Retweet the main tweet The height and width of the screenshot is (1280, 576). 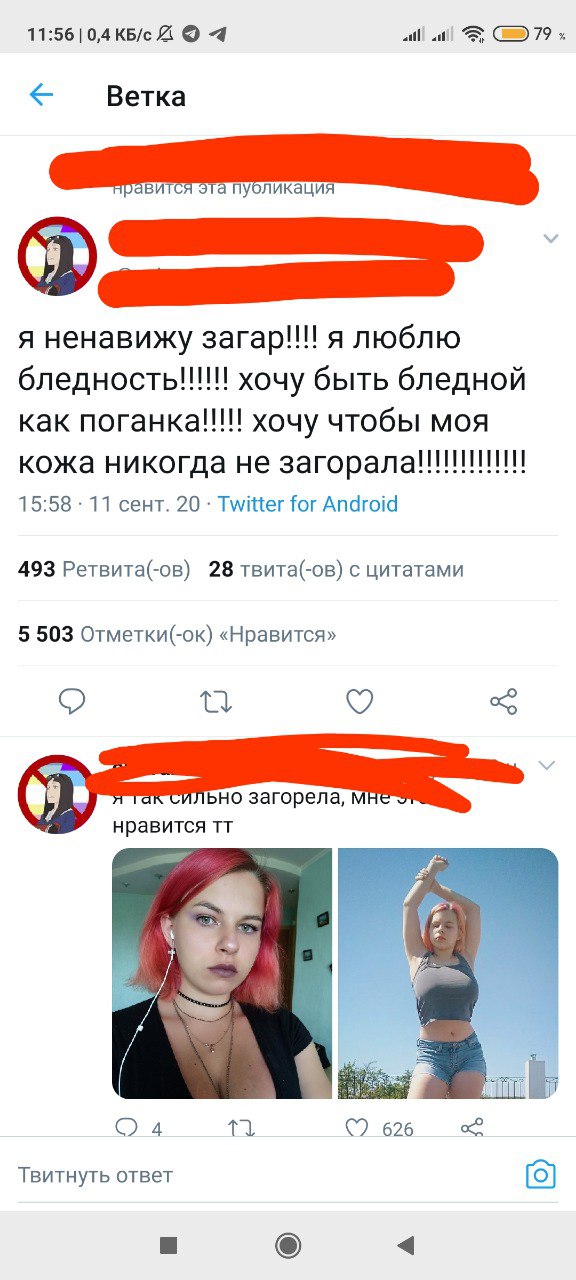(x=216, y=702)
